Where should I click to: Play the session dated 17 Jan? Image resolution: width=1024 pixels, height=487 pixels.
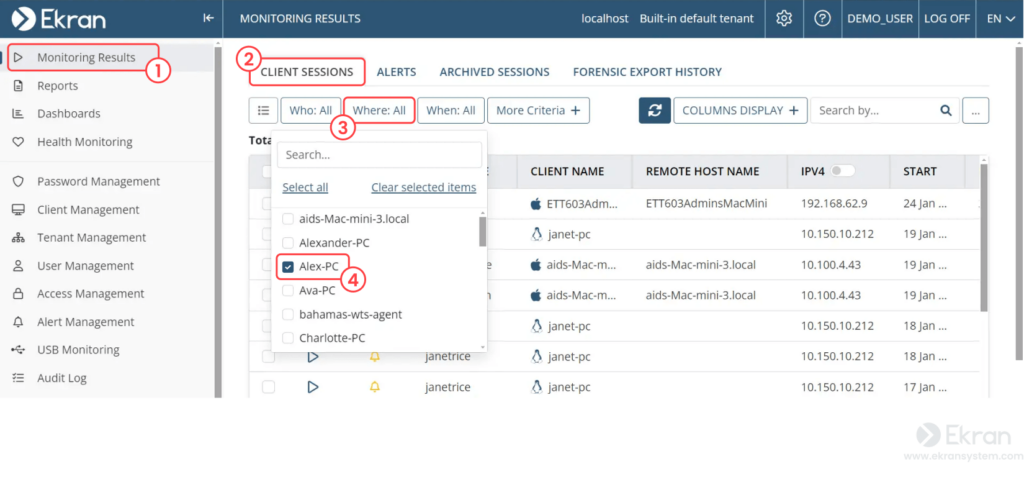(x=312, y=387)
